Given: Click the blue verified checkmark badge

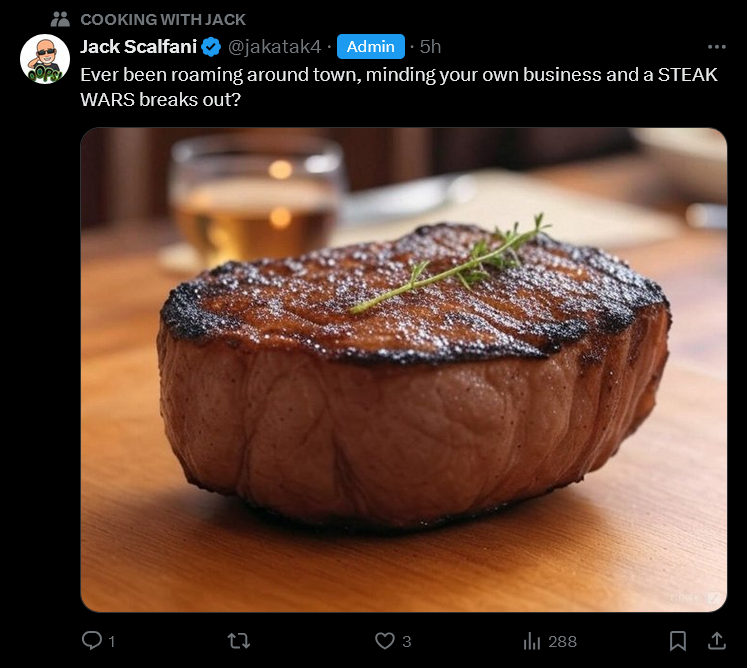Looking at the screenshot, I should (x=211, y=47).
